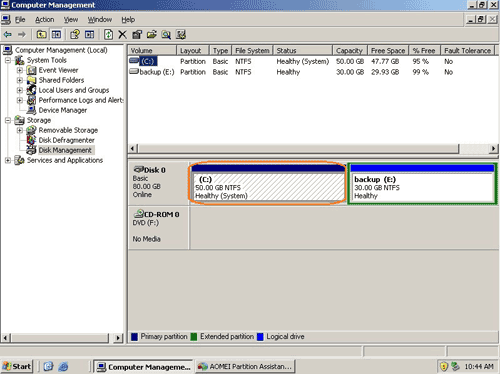
Task: Sort by the Volume column header
Action: click(152, 51)
